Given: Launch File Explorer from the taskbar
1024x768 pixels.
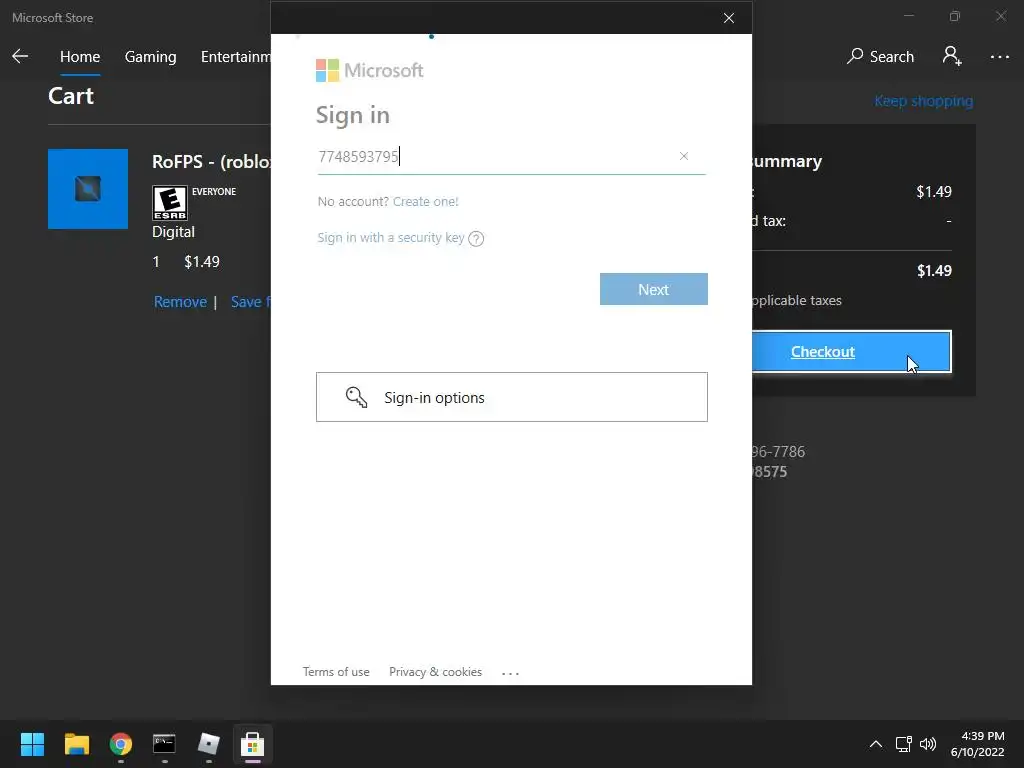Looking at the screenshot, I should pyautogui.click(x=76, y=744).
